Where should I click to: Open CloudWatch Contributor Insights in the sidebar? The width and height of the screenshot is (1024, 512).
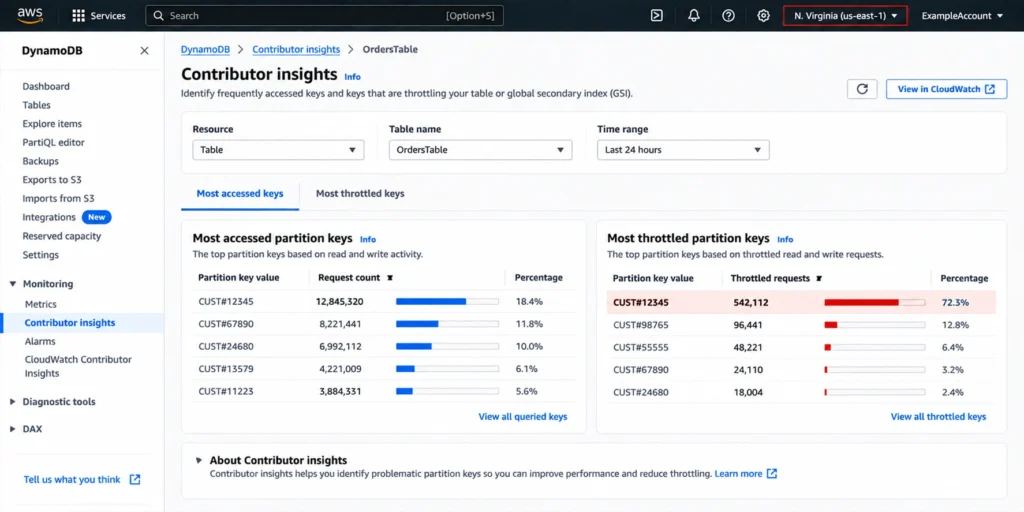click(78, 366)
